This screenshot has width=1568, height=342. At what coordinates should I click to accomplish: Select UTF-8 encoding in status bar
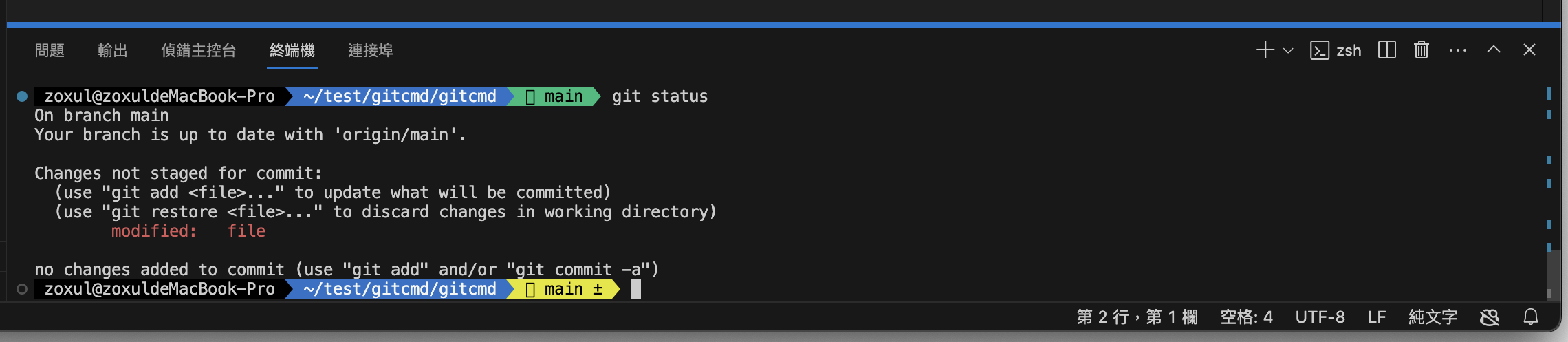(x=1320, y=317)
